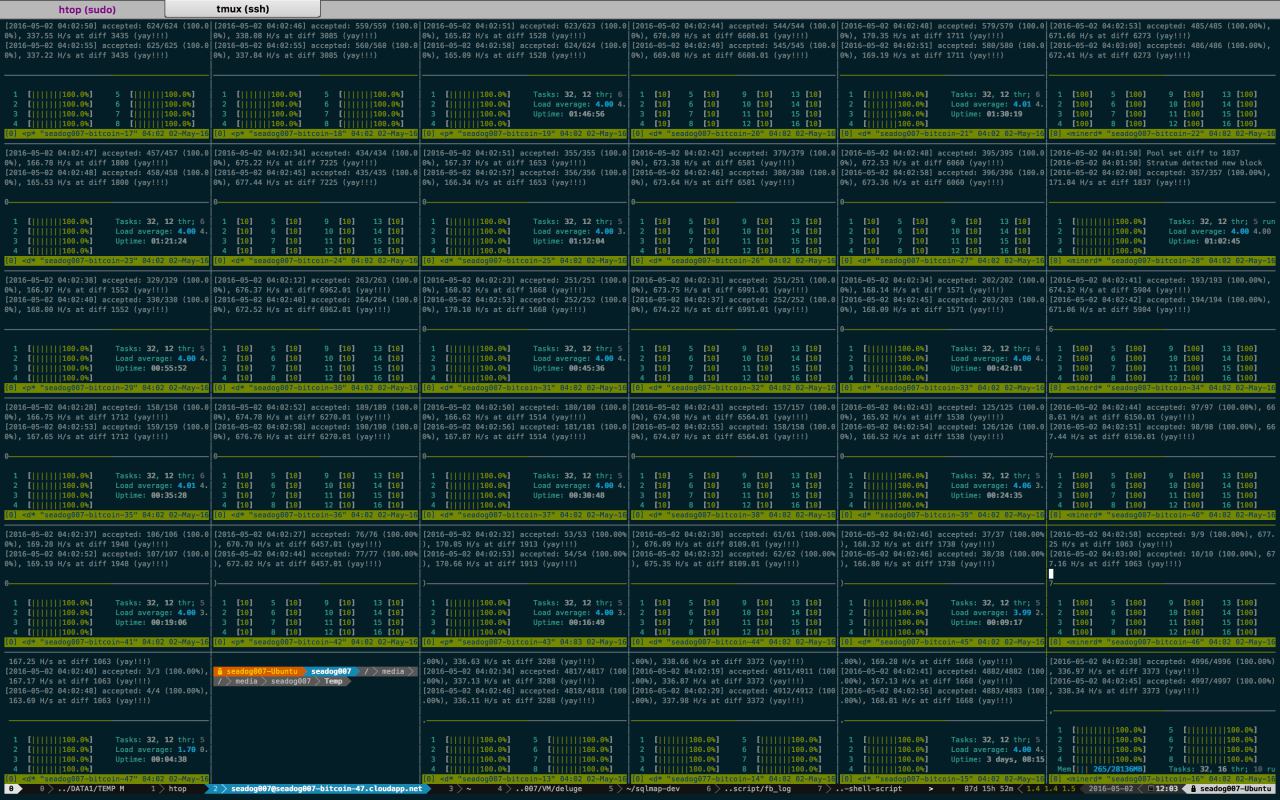The width and height of the screenshot is (1280, 800).
Task: Click the 2016-05-02 date in status bar
Action: (x=1110, y=789)
